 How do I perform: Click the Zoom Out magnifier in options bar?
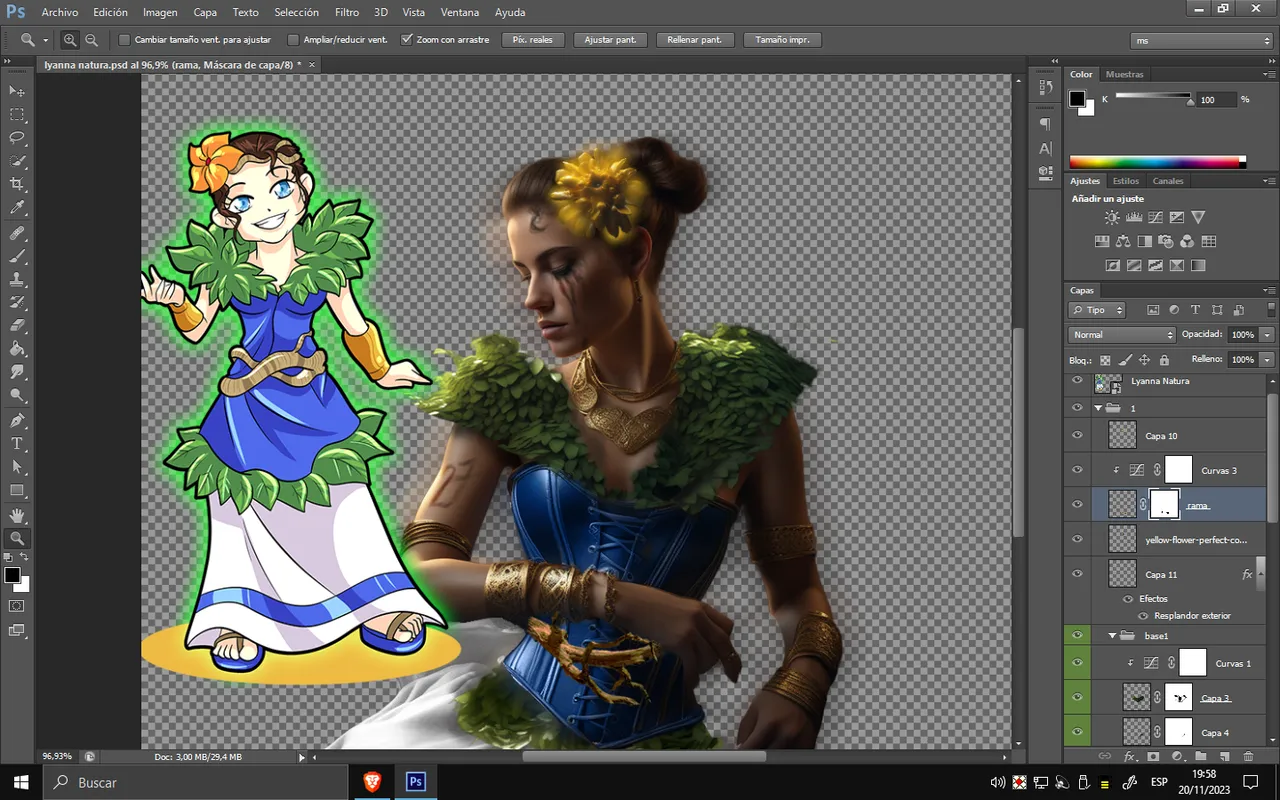point(91,40)
